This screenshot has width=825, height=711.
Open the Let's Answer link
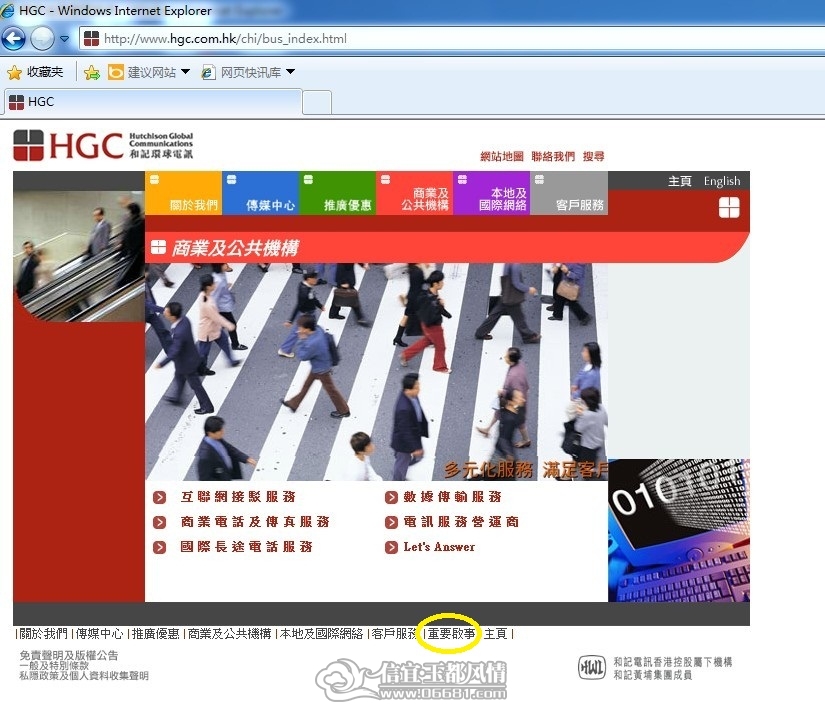pyautogui.click(x=439, y=547)
